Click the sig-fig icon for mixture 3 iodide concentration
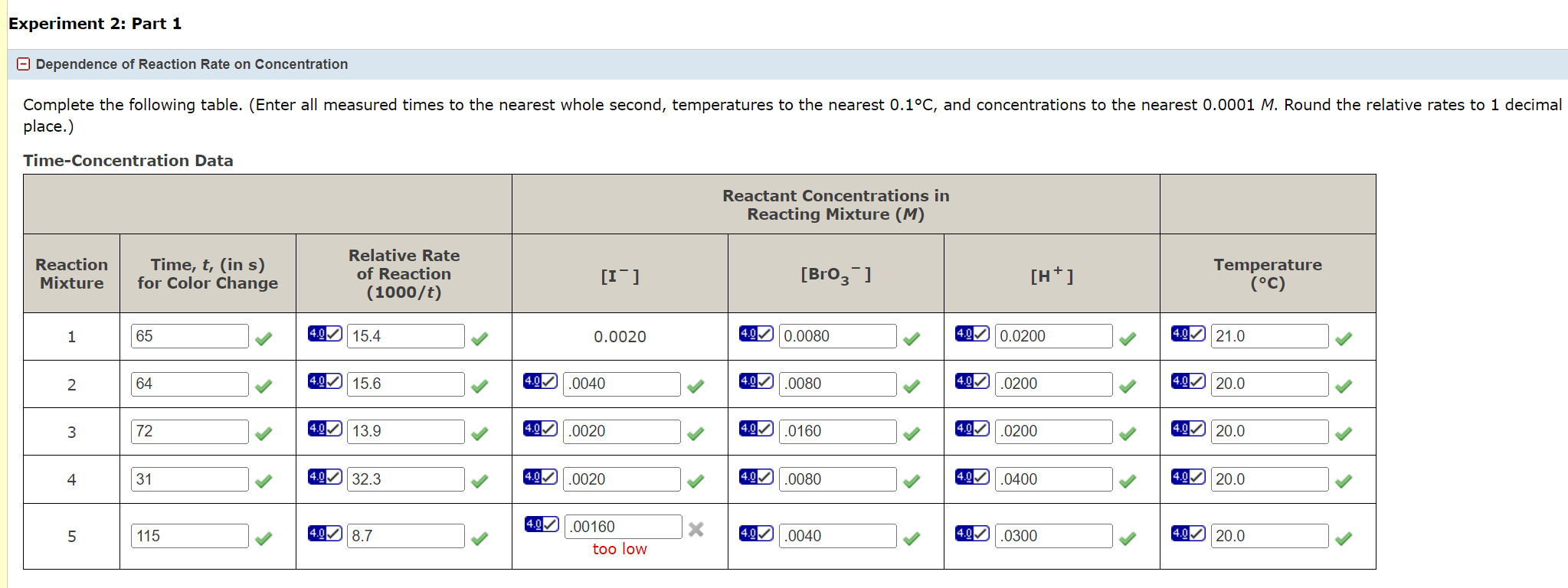The width and height of the screenshot is (1568, 588). (540, 429)
